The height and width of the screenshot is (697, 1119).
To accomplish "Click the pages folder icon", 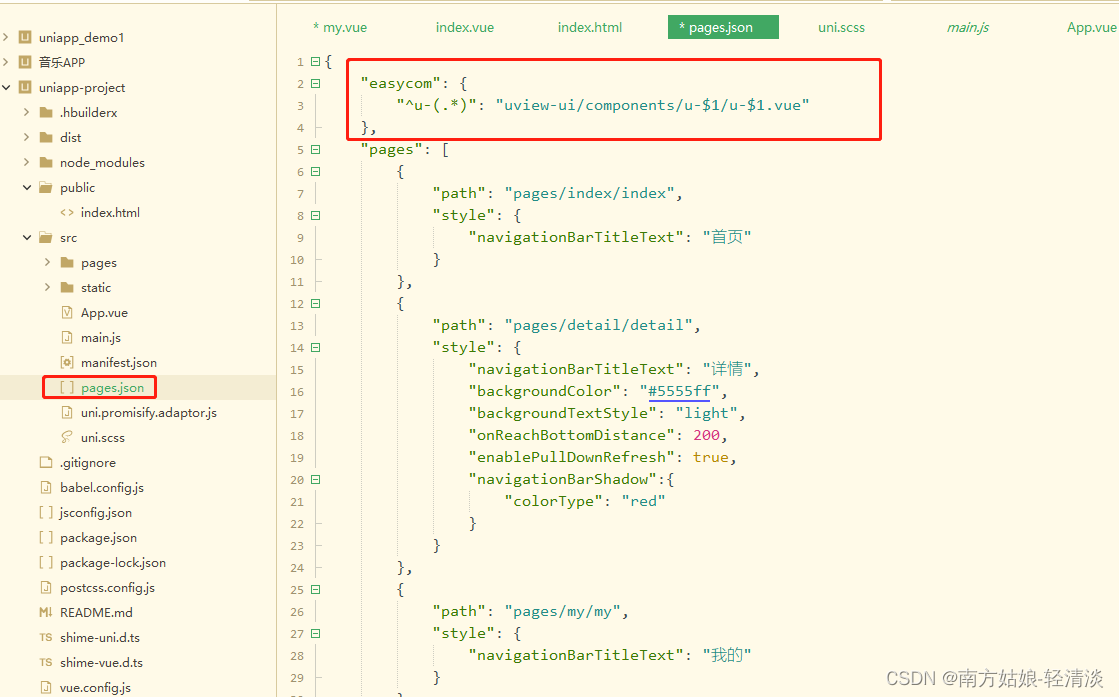I will [67, 262].
